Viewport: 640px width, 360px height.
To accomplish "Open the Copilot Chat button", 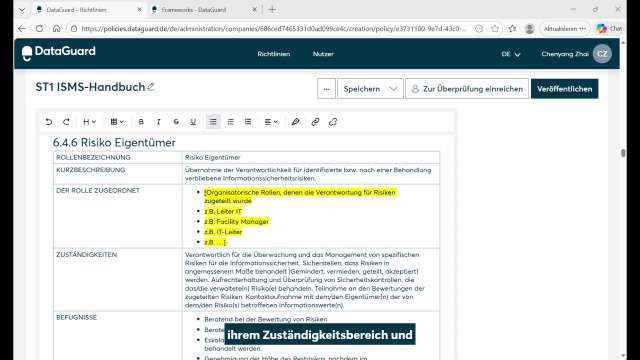I will coord(609,29).
